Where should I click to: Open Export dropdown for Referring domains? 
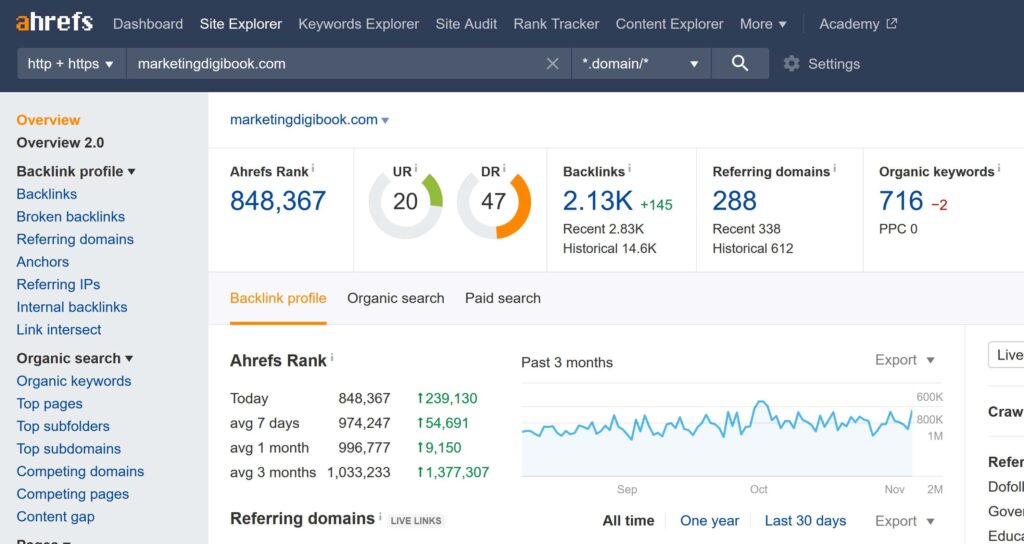tap(904, 520)
